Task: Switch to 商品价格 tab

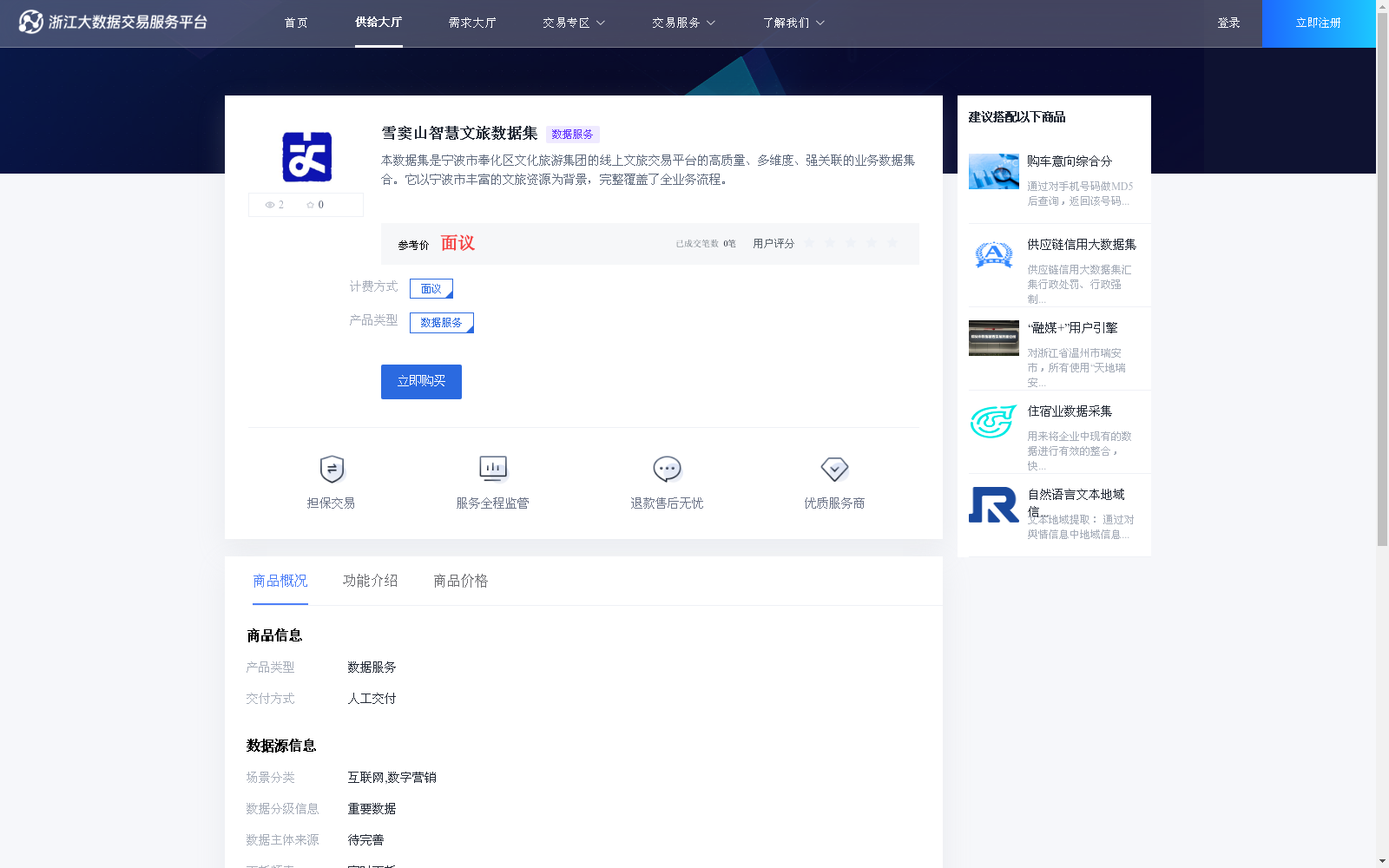Action: [x=461, y=581]
